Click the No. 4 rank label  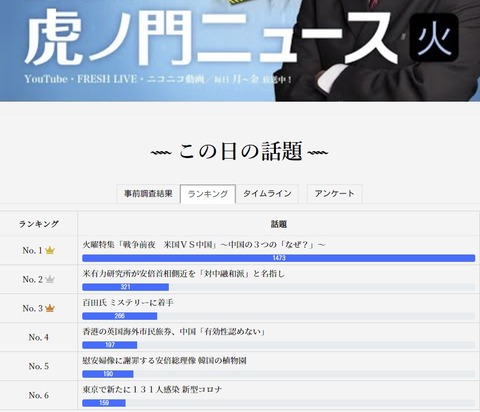pyautogui.click(x=39, y=337)
